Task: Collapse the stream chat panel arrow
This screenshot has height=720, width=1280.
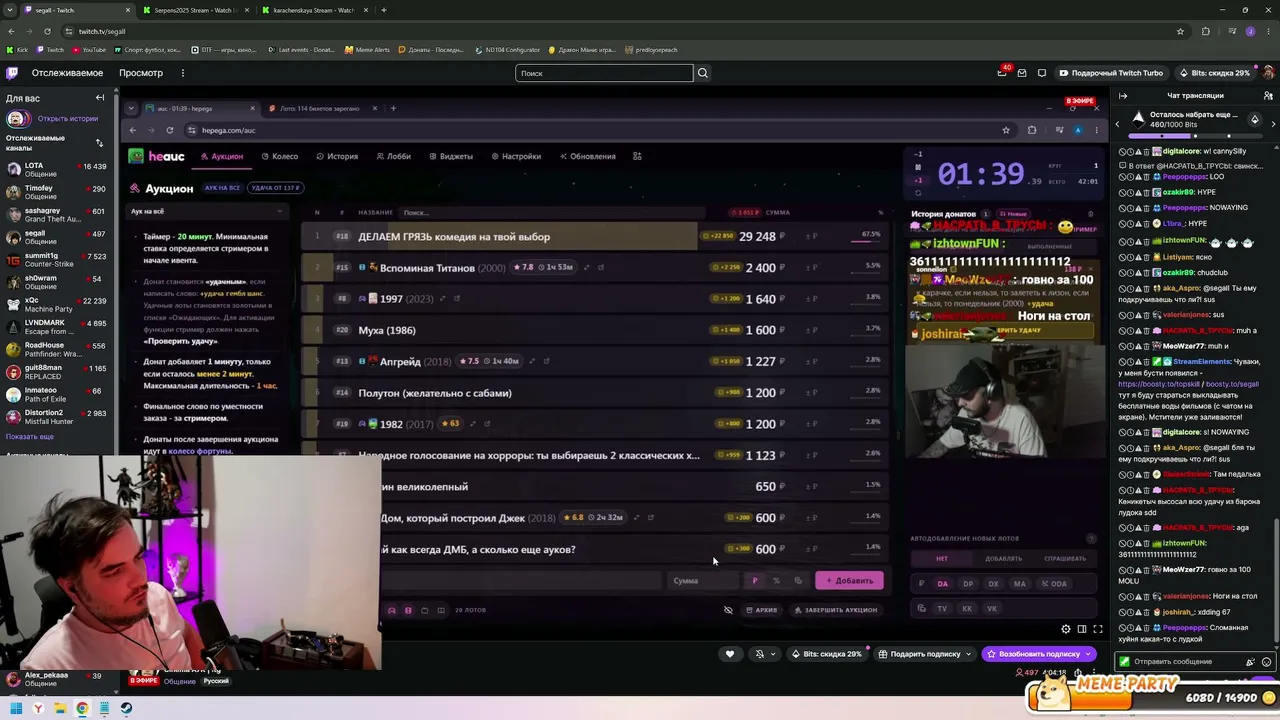Action: point(1123,96)
